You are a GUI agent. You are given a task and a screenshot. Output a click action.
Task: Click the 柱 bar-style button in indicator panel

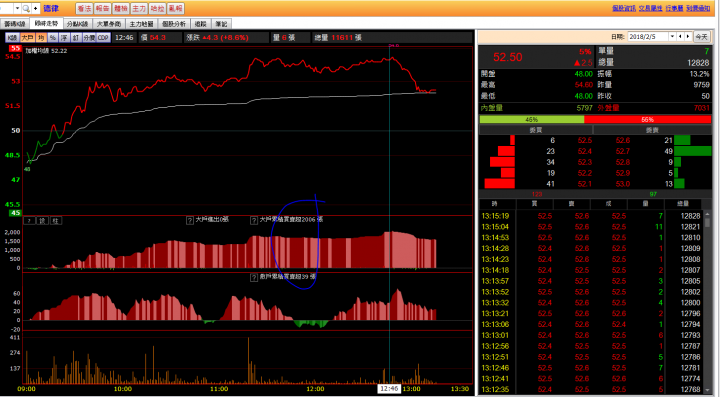coord(56,221)
